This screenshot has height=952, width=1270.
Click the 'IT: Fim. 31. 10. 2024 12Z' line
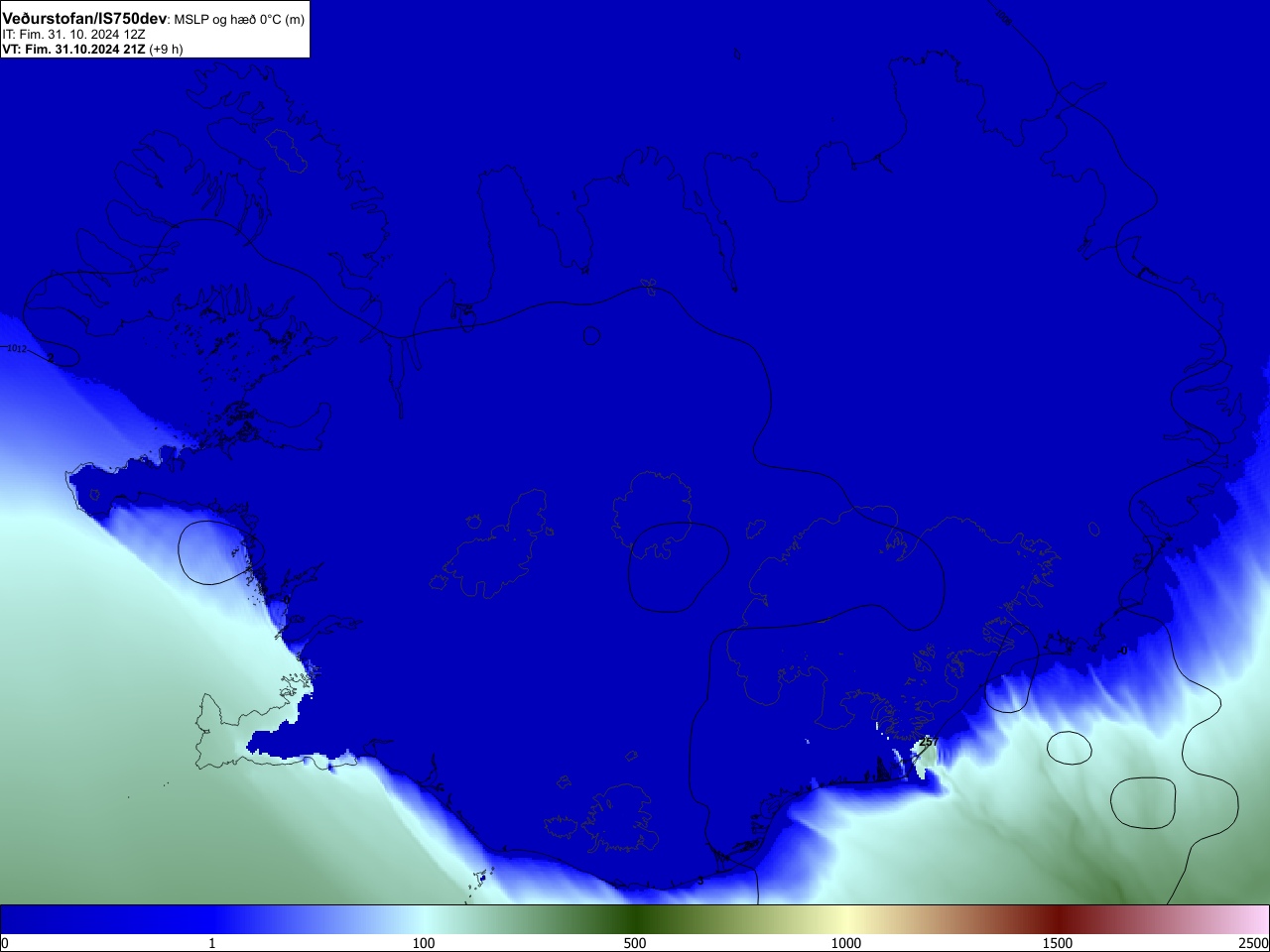tap(73, 34)
